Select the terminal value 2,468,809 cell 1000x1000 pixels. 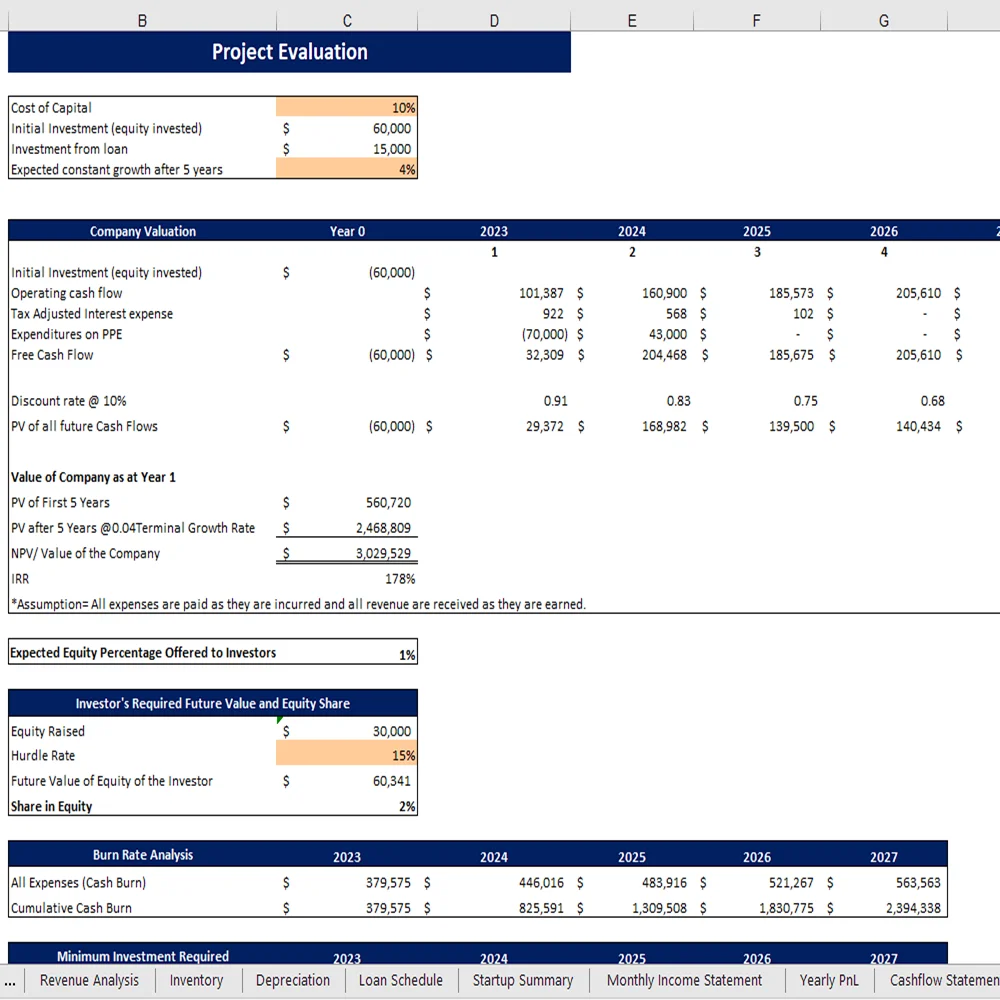click(347, 528)
